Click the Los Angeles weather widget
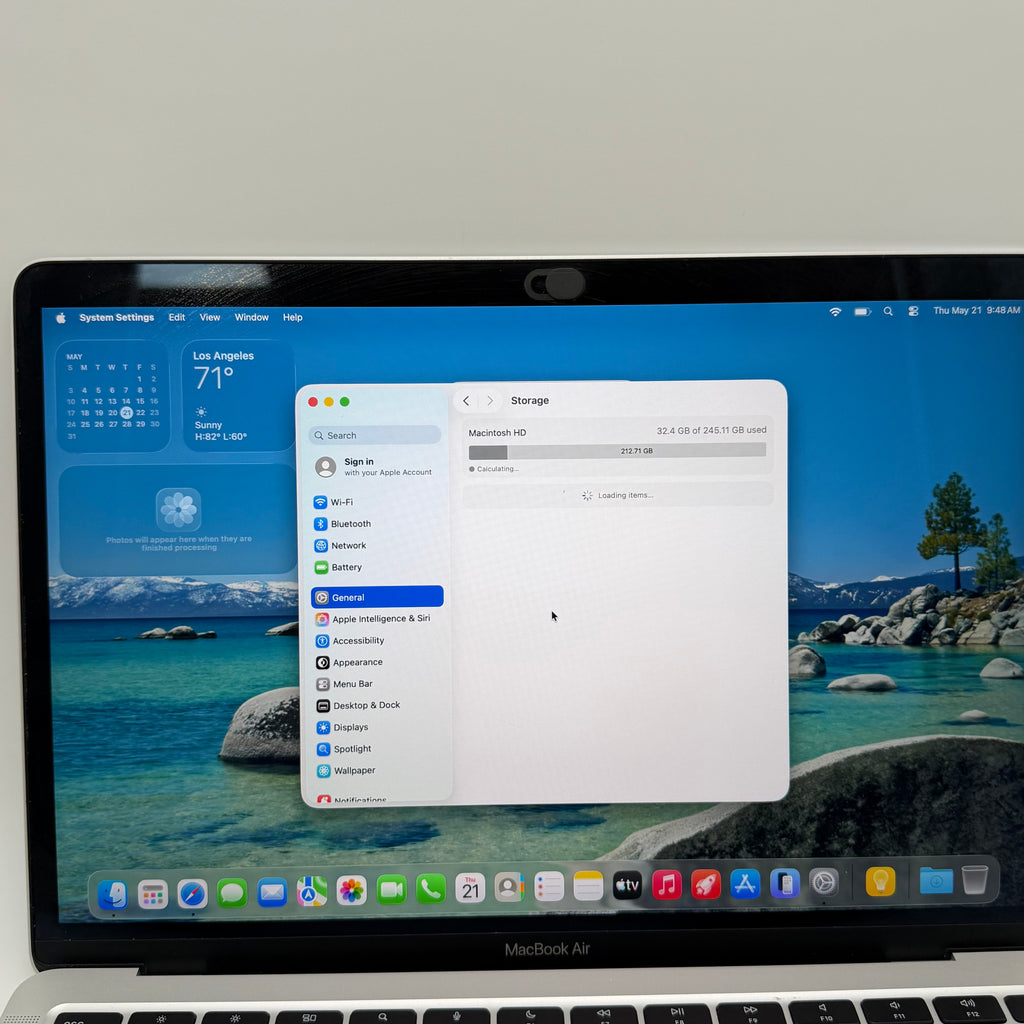This screenshot has height=1024, width=1024. tap(238, 396)
